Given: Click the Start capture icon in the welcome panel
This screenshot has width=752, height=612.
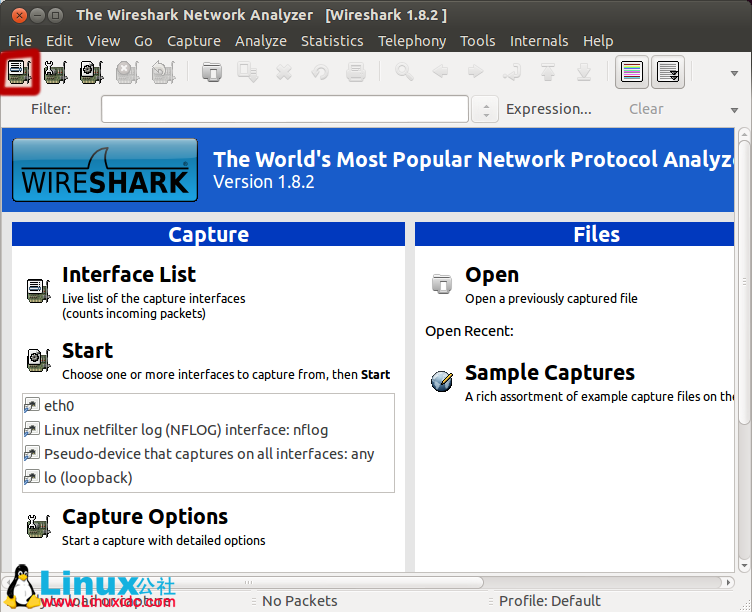Looking at the screenshot, I should coord(38,360).
